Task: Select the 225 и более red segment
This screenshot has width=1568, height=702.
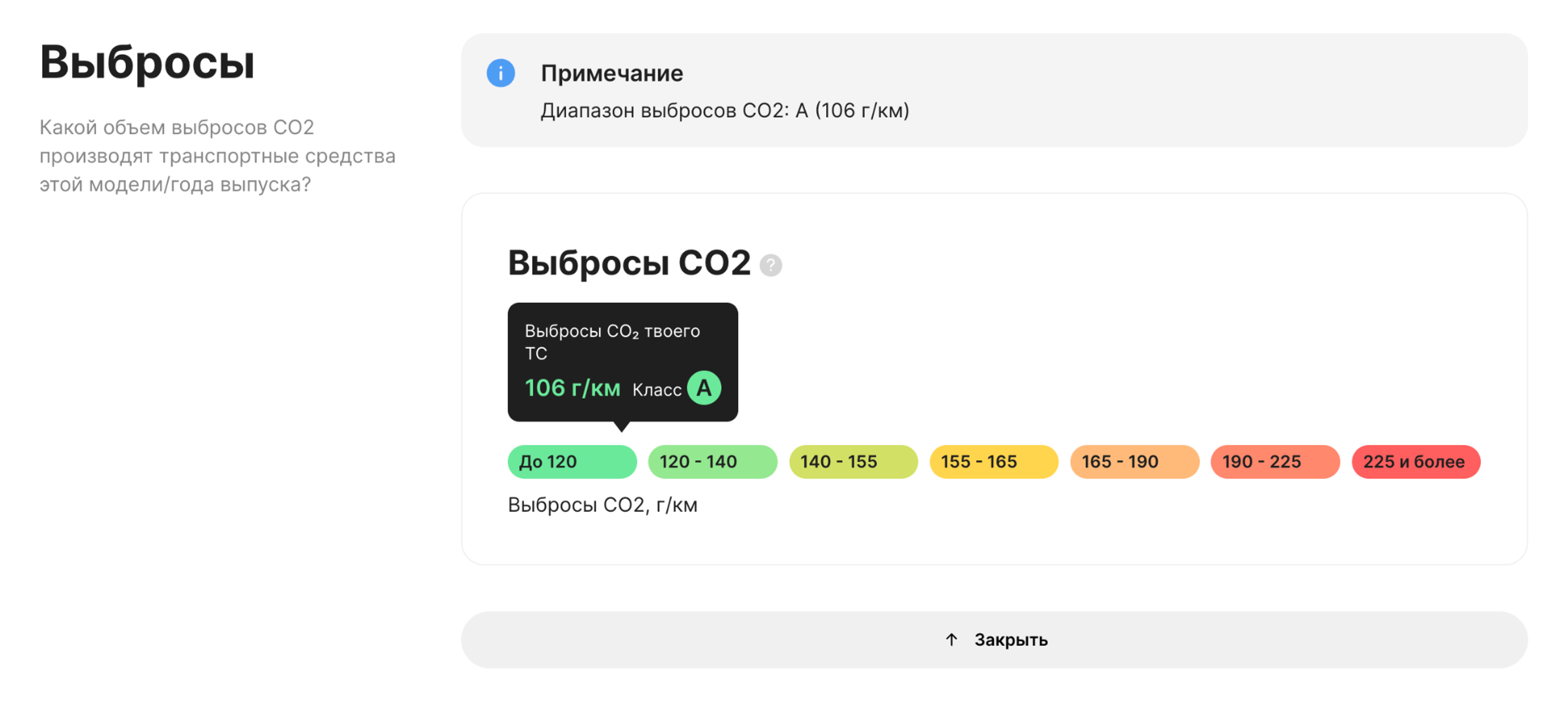Action: [1415, 461]
